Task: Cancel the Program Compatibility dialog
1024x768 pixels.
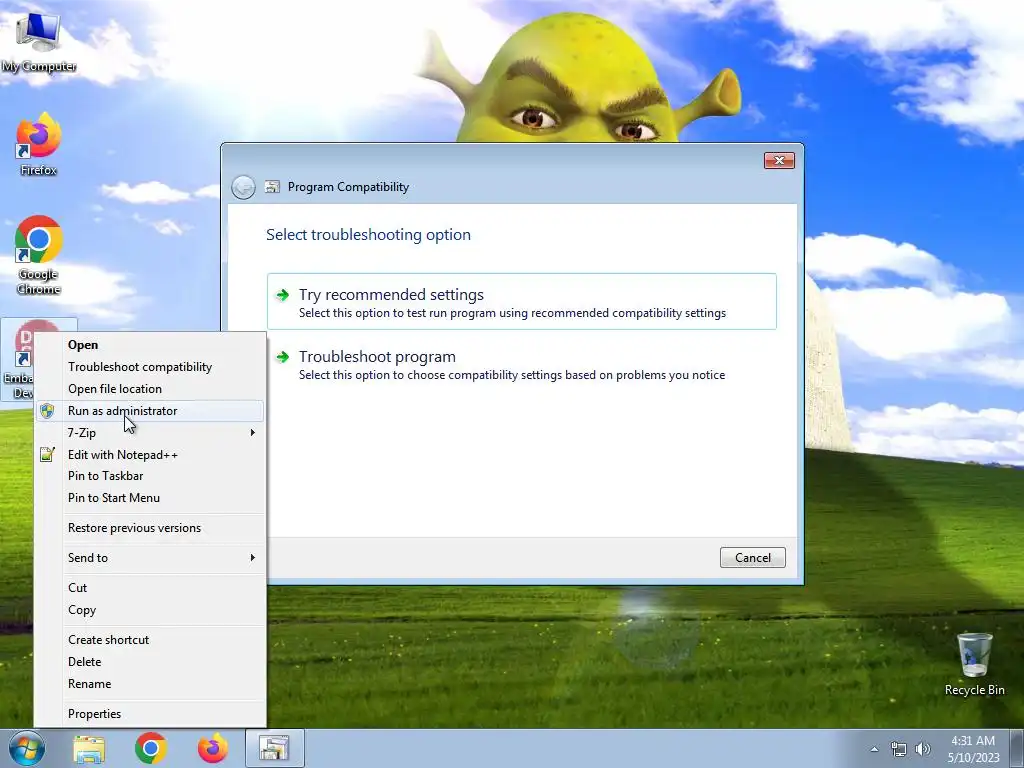Action: click(x=752, y=558)
